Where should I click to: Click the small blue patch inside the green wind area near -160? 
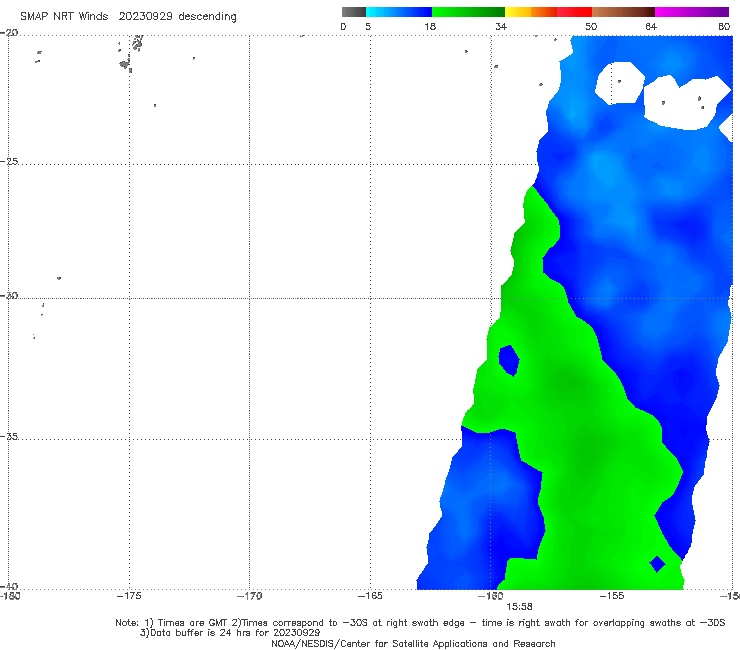[x=509, y=360]
